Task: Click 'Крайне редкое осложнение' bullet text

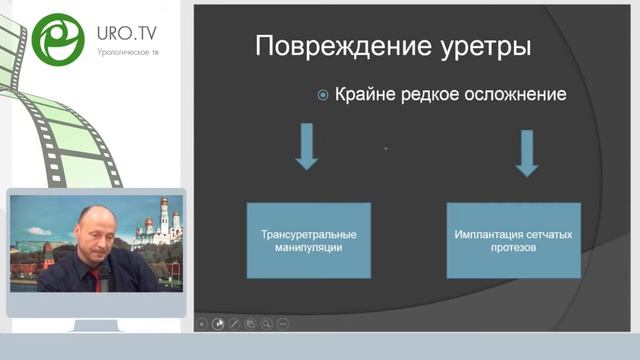Action: 451,94
